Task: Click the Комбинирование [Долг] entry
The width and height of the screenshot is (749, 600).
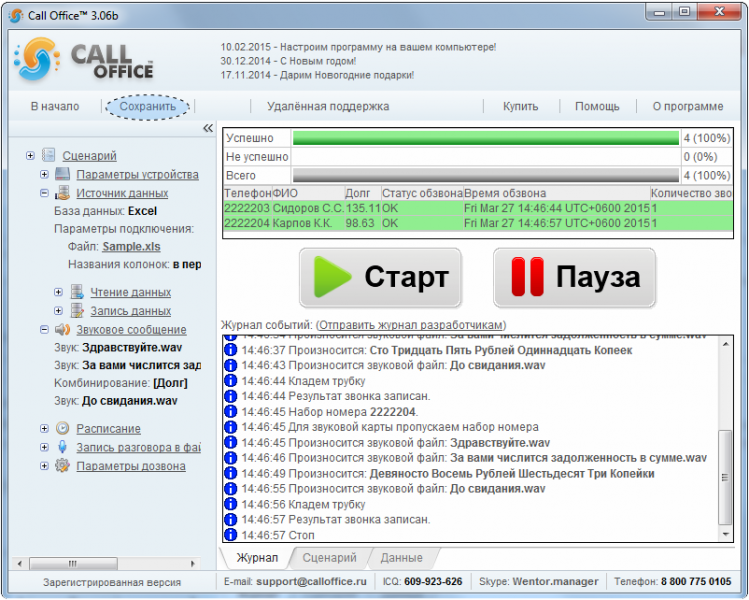Action: pos(121,383)
